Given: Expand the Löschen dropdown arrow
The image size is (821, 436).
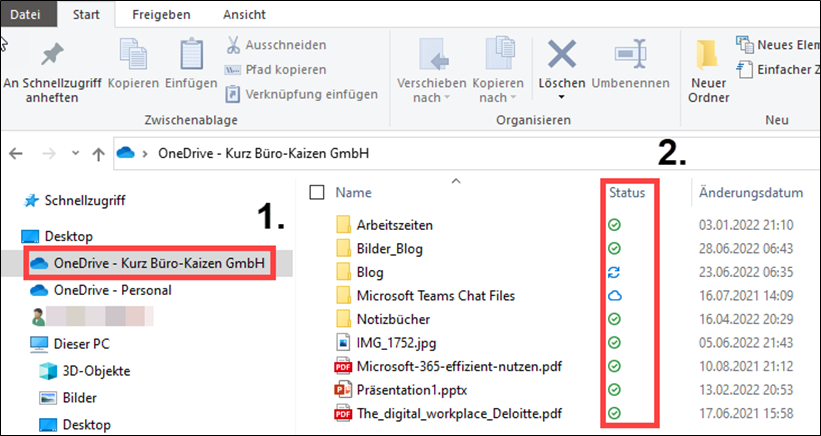Looking at the screenshot, I should tap(561, 97).
